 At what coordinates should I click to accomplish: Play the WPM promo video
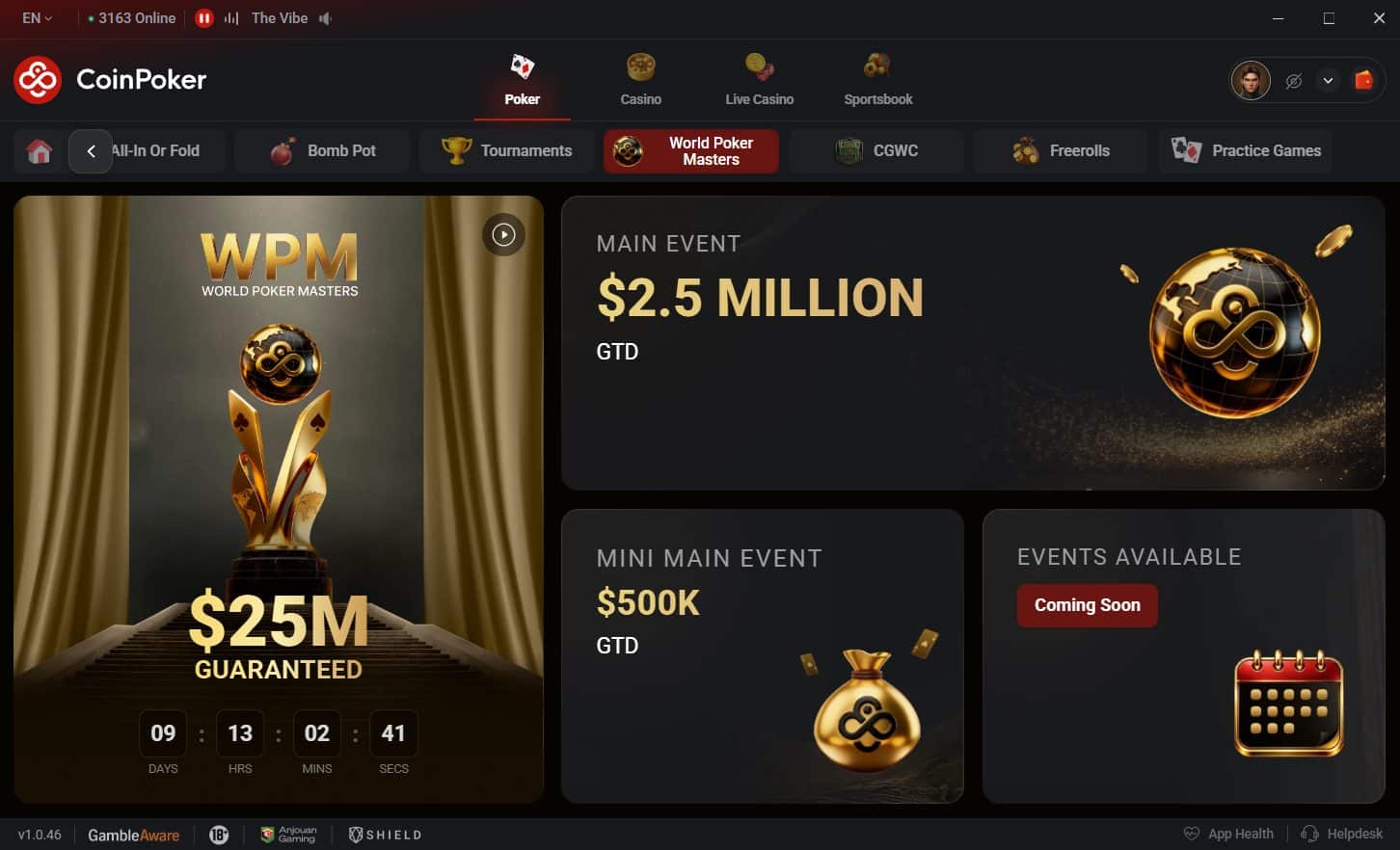[503, 234]
